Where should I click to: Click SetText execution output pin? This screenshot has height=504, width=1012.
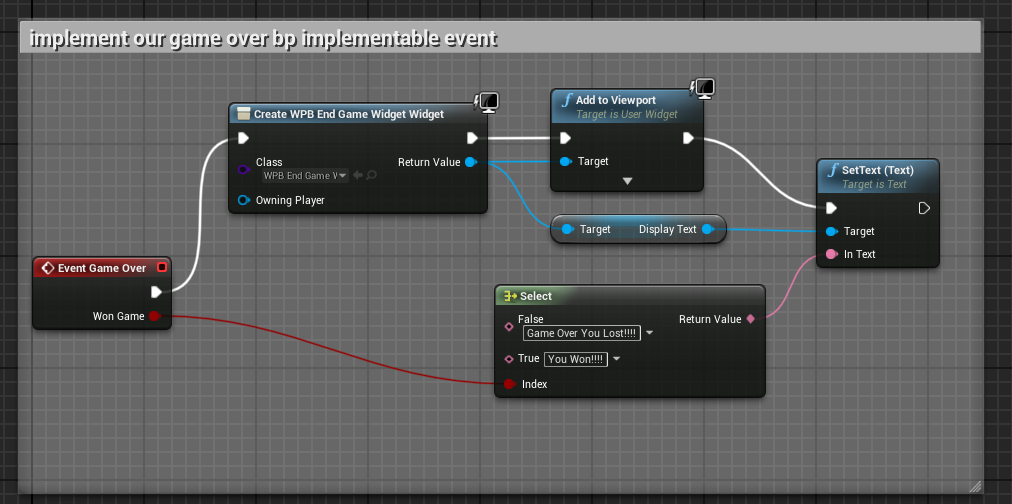[x=924, y=208]
